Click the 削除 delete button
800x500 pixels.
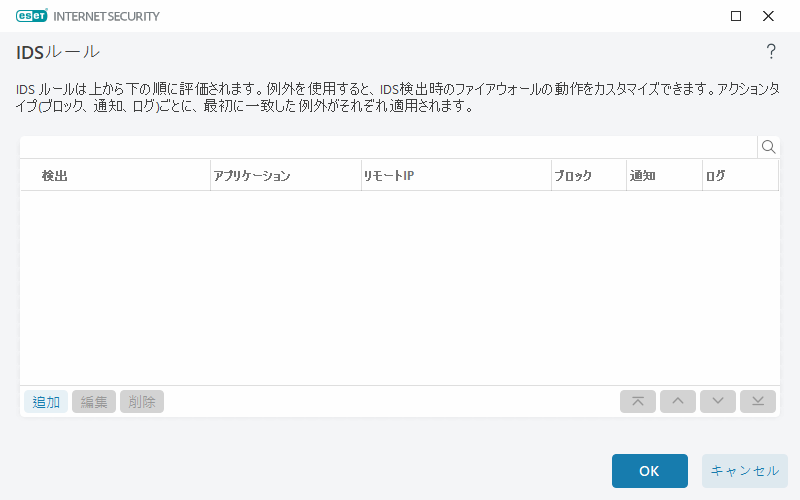click(x=142, y=402)
